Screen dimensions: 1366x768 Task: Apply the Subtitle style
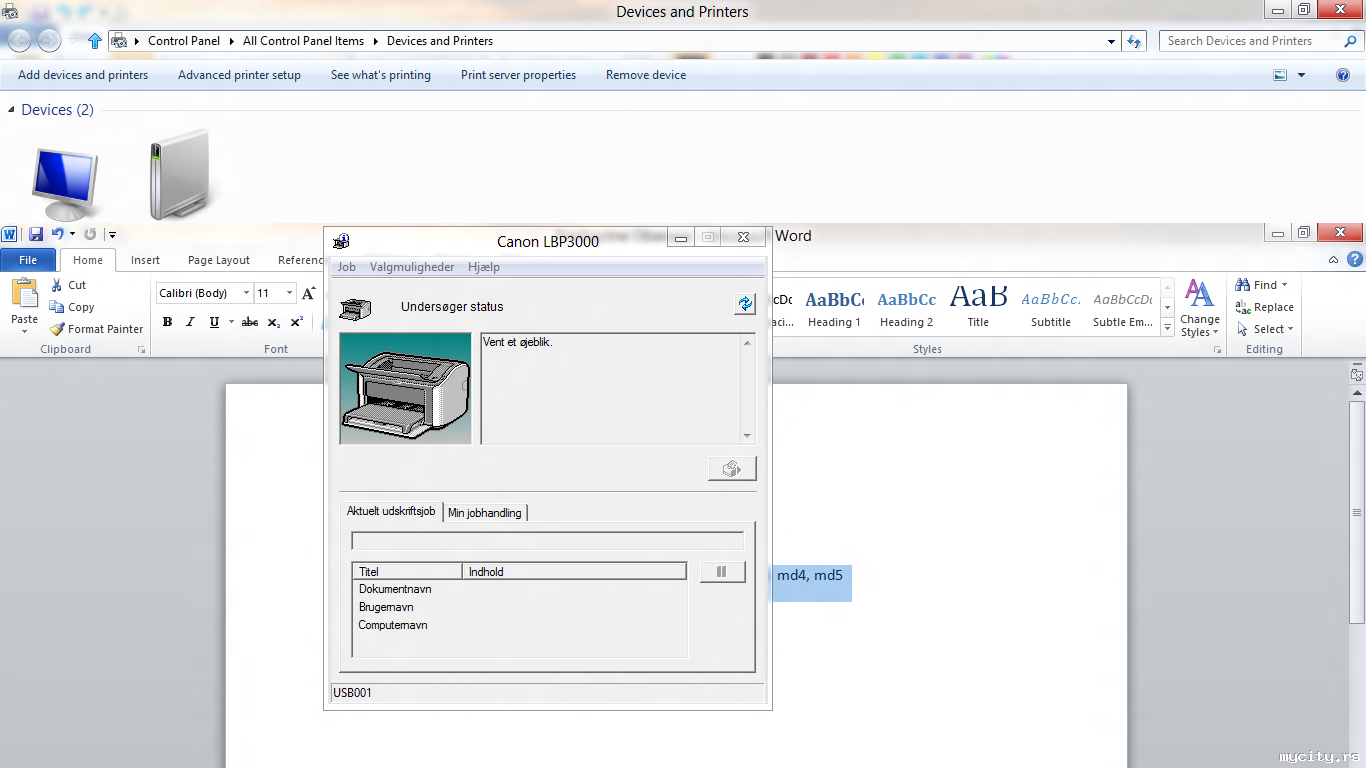point(1050,308)
